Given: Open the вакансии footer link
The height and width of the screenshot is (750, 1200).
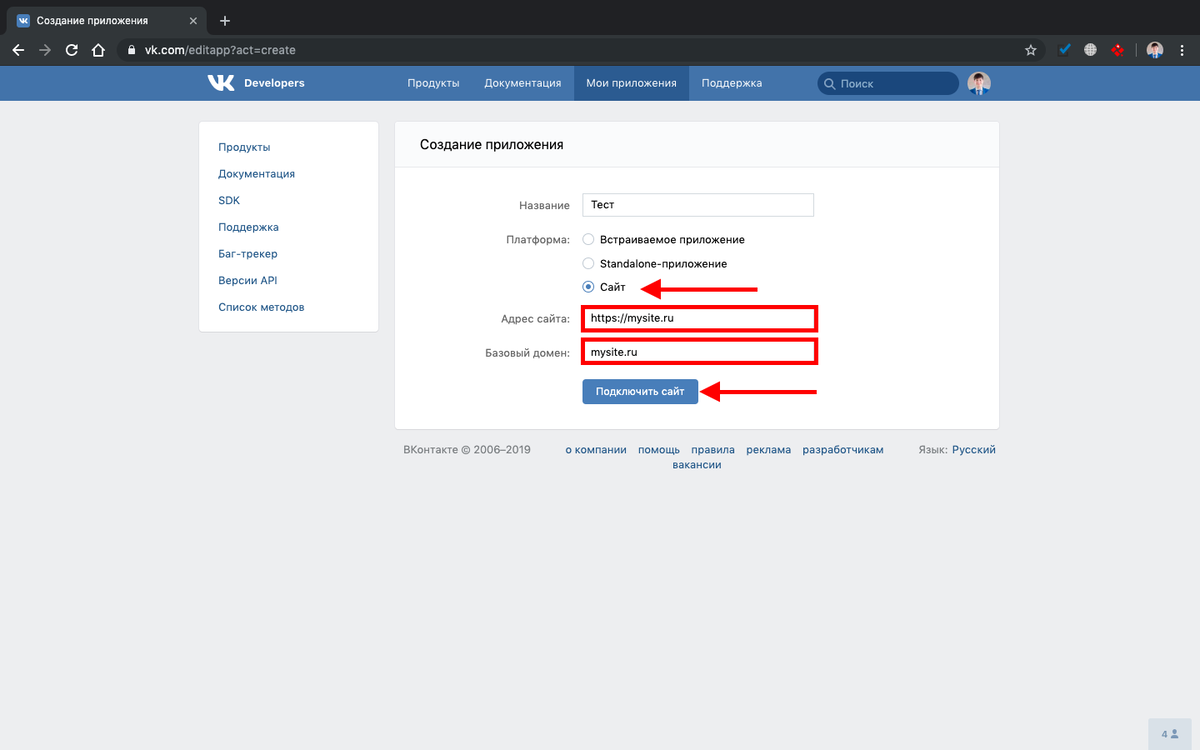Looking at the screenshot, I should click(697, 465).
